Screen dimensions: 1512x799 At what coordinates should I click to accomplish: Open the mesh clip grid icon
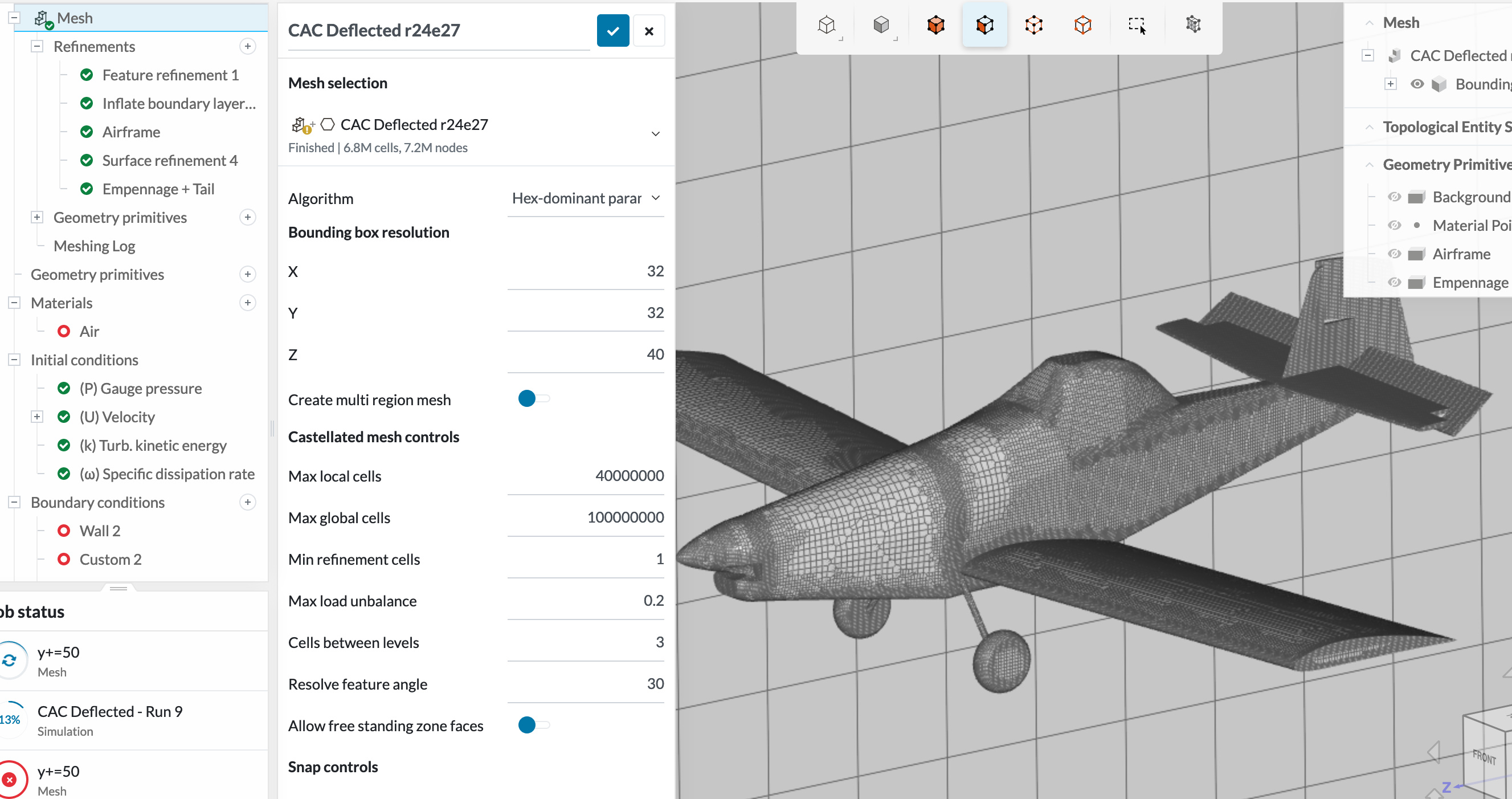(x=1193, y=25)
